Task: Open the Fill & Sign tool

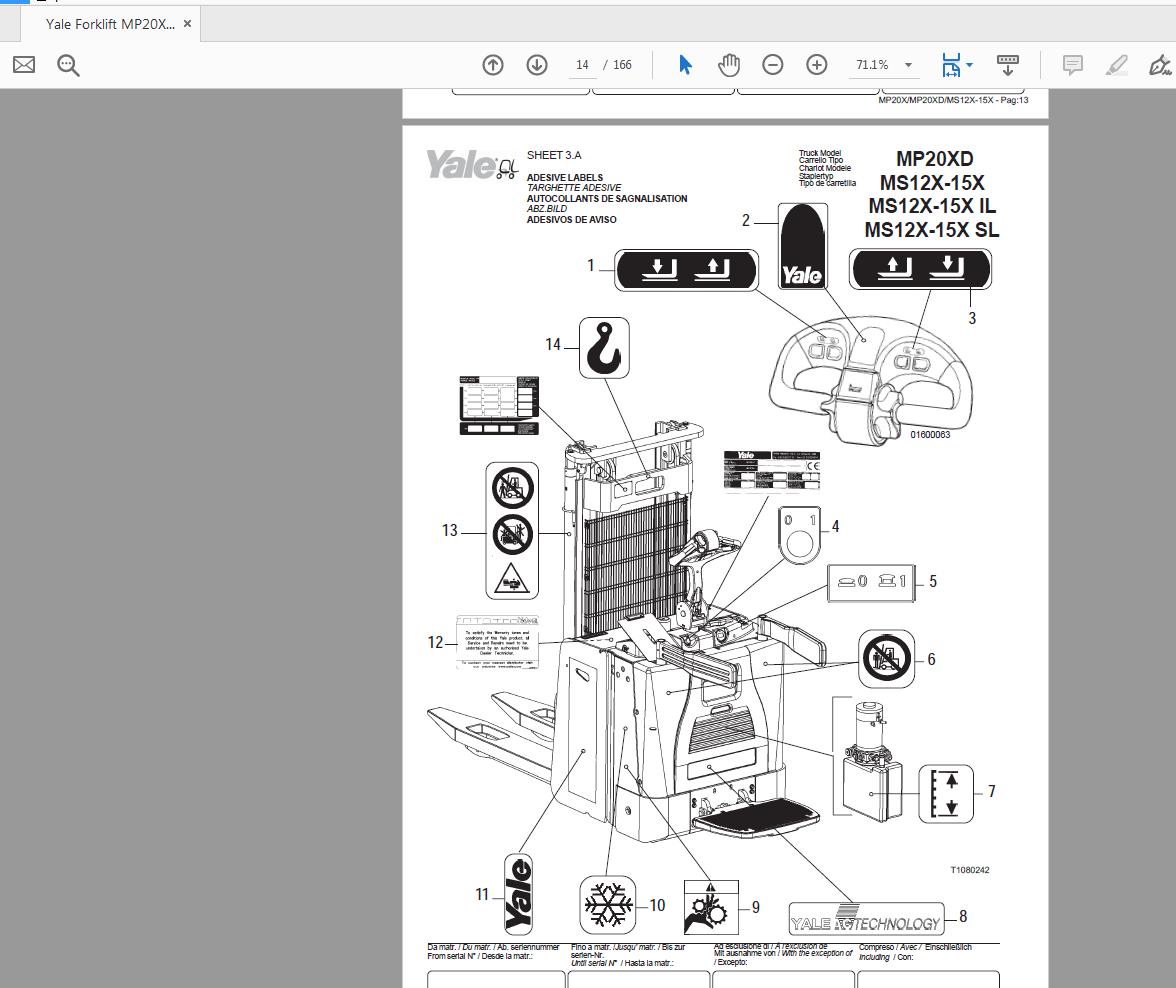Action: 1161,66
